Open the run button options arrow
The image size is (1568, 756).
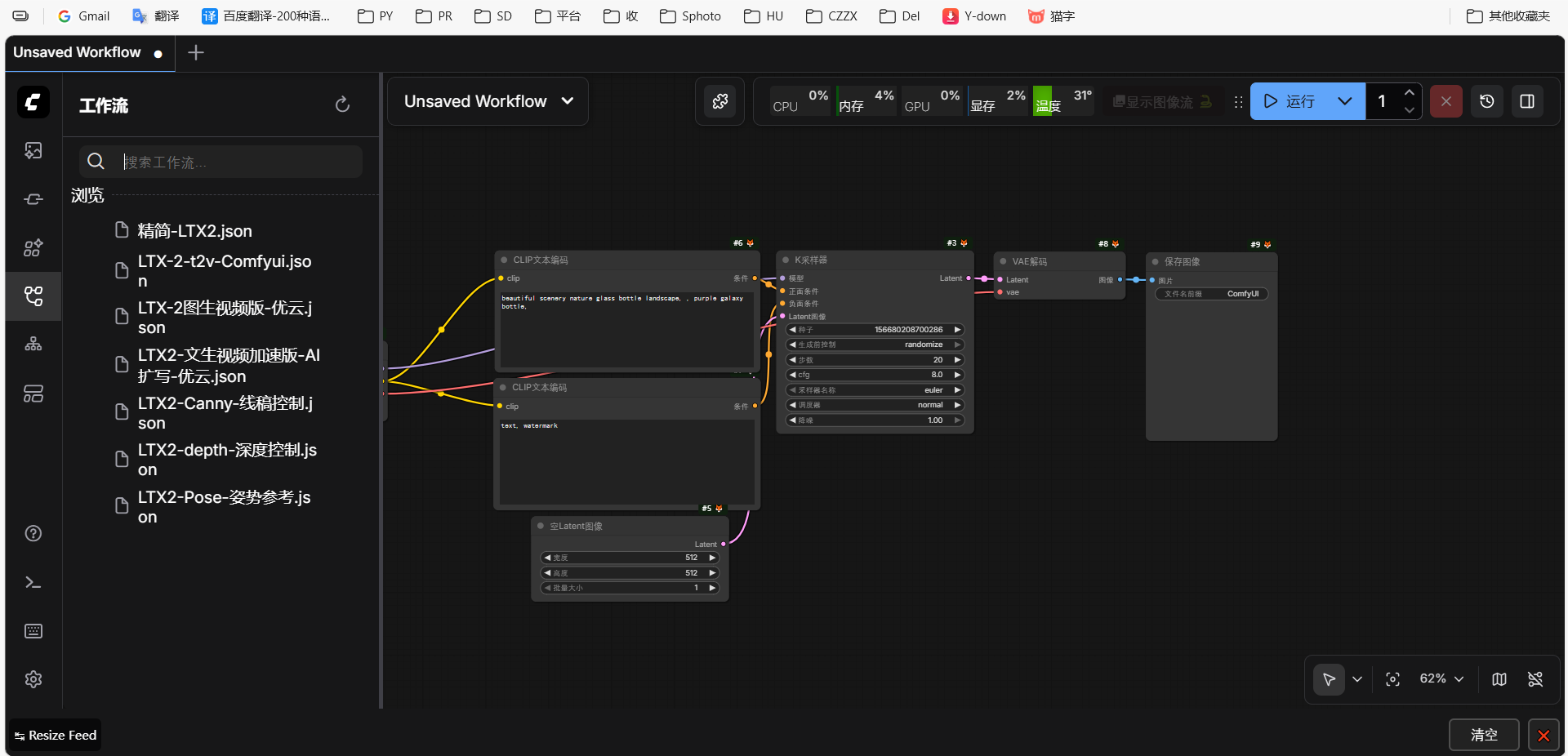1344,101
